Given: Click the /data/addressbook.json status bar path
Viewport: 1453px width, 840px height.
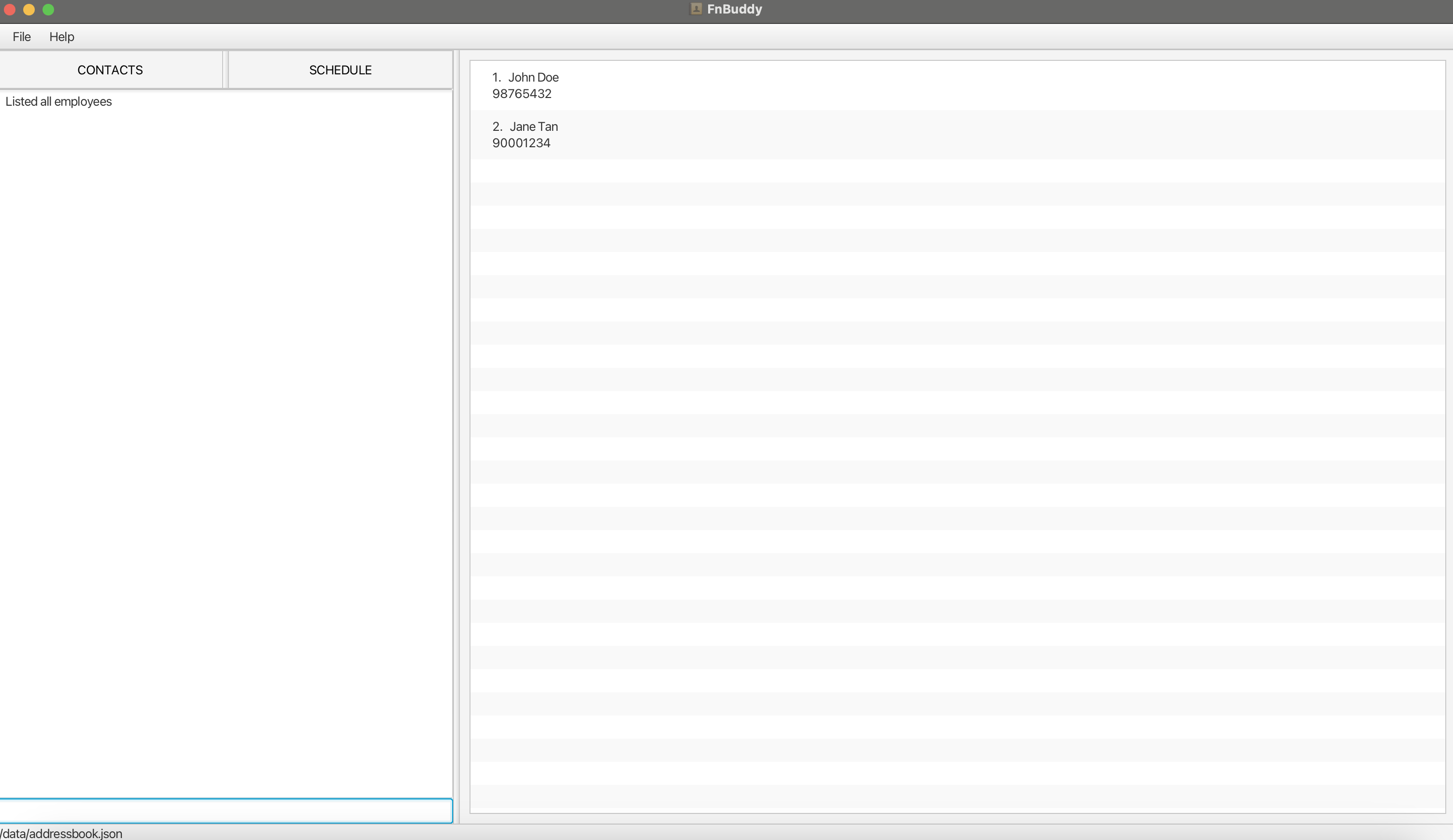Looking at the screenshot, I should pos(61,833).
